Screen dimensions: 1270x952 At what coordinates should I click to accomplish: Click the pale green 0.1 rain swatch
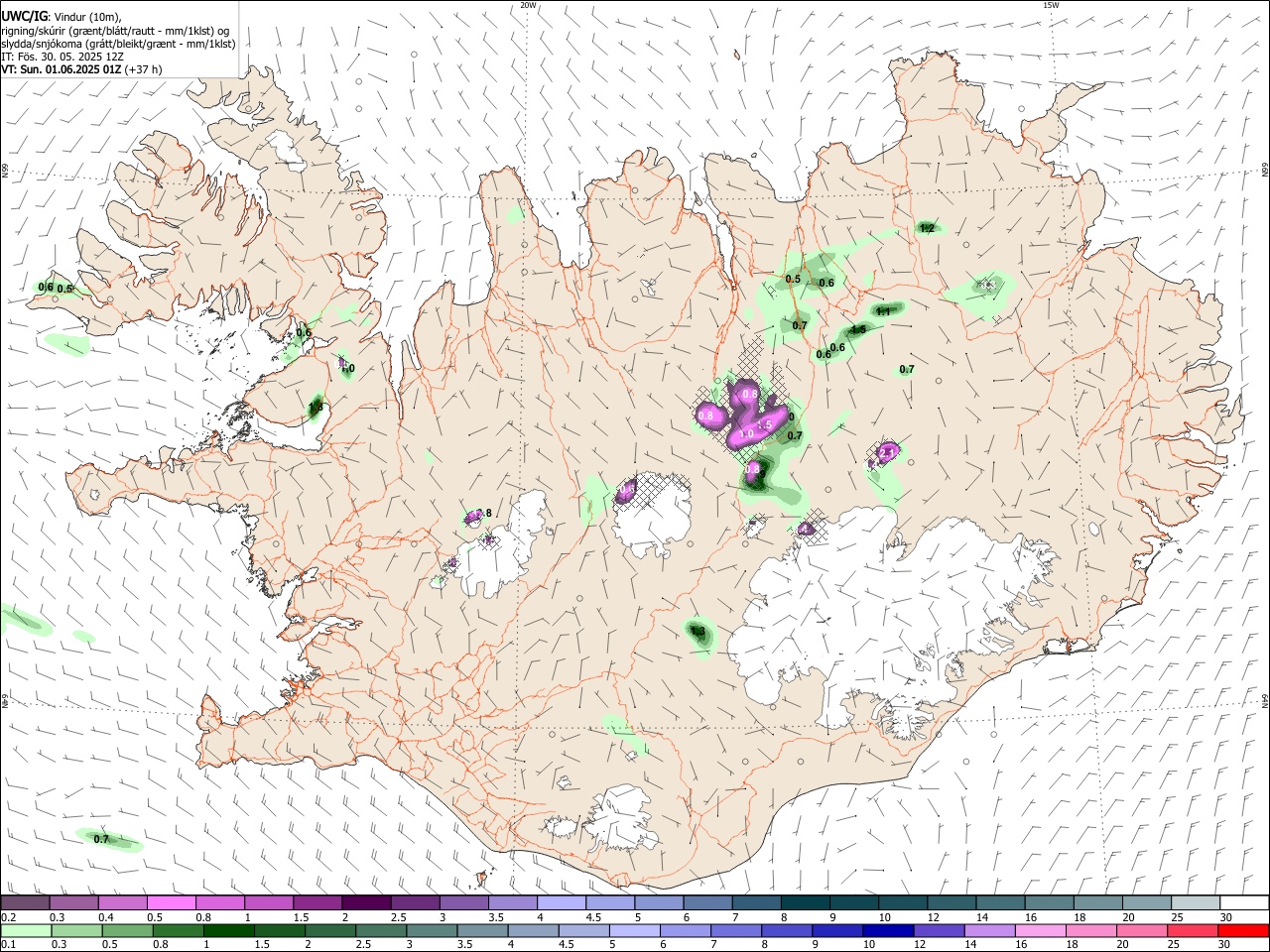click(26, 931)
